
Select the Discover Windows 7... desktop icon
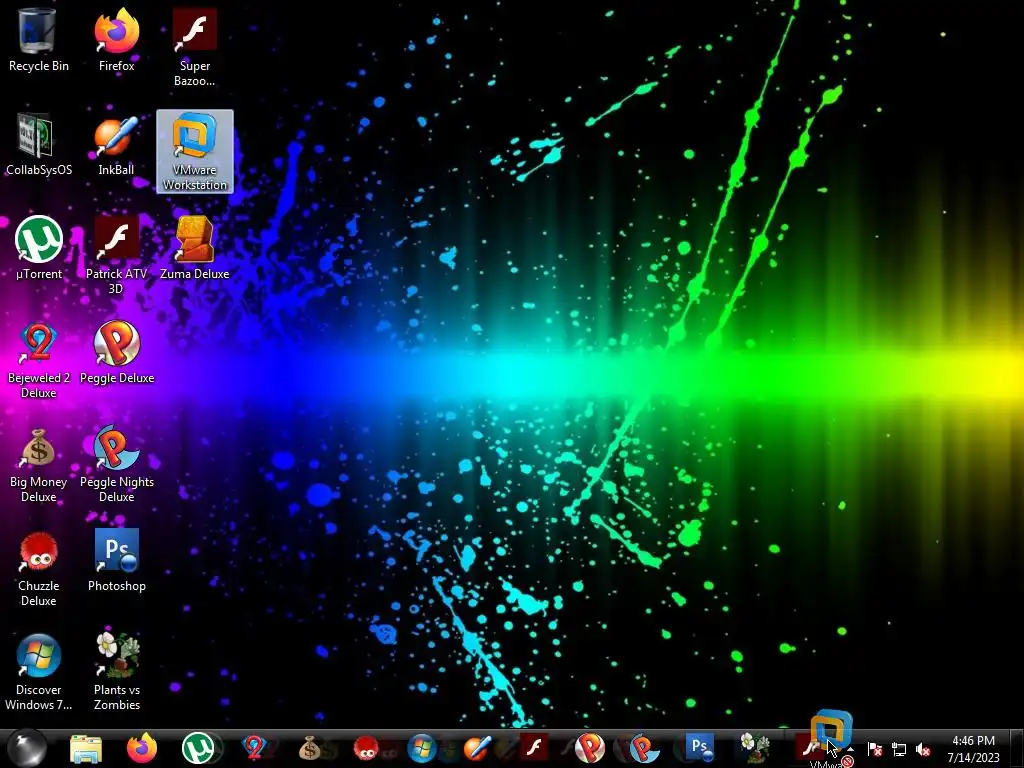(x=38, y=671)
